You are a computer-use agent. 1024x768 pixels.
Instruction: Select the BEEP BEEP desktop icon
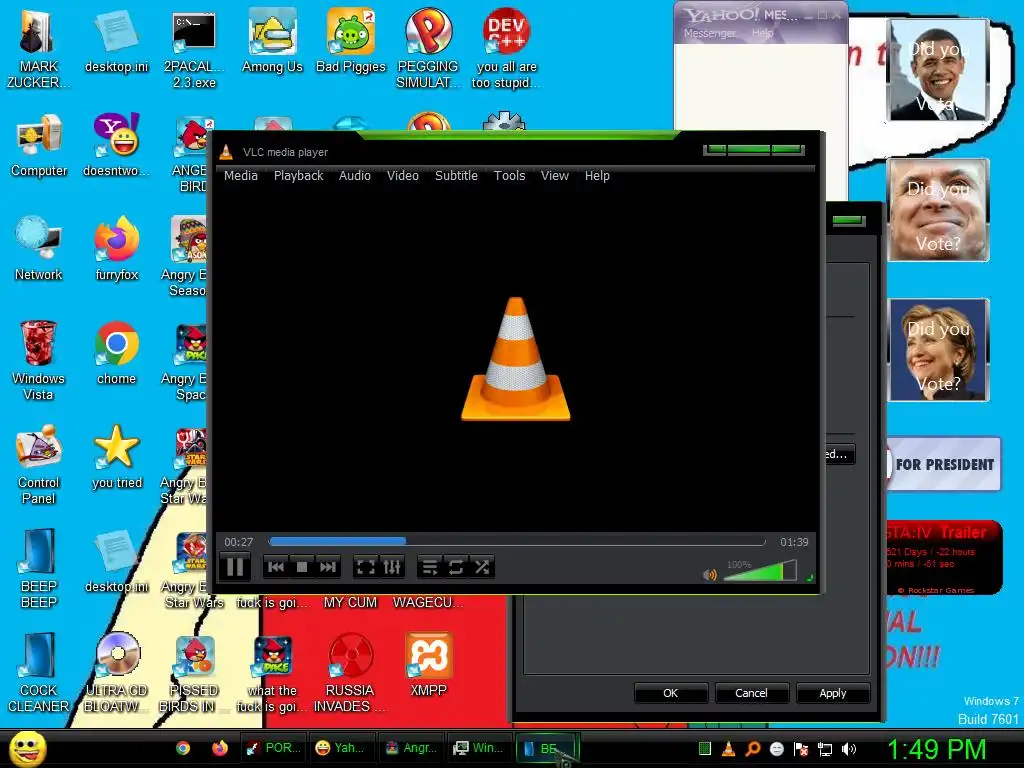[x=39, y=569]
